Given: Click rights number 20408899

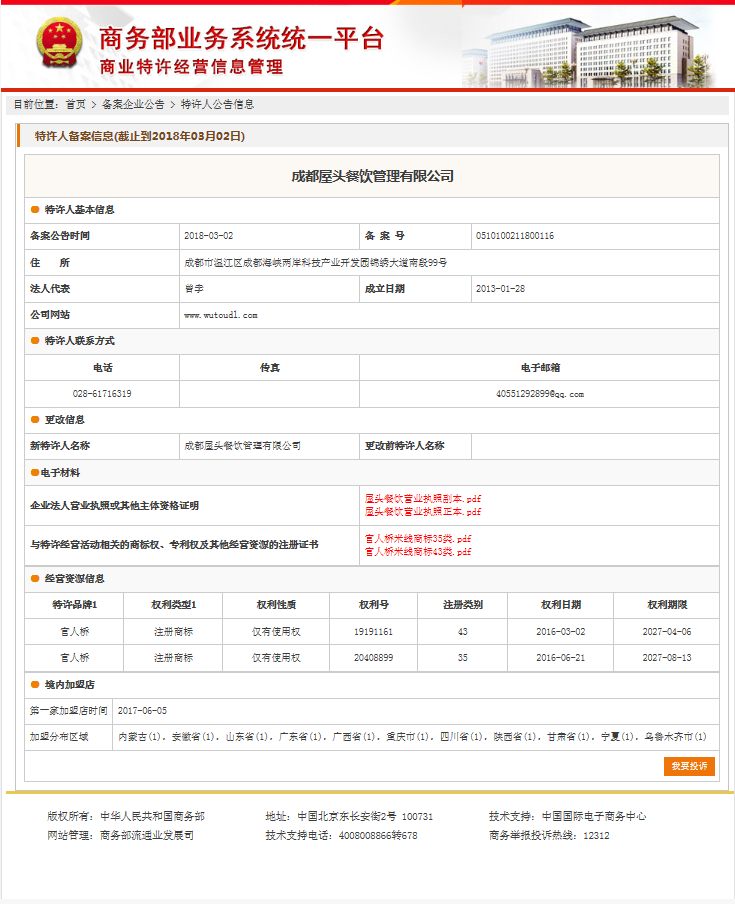Looking at the screenshot, I should 374,658.
